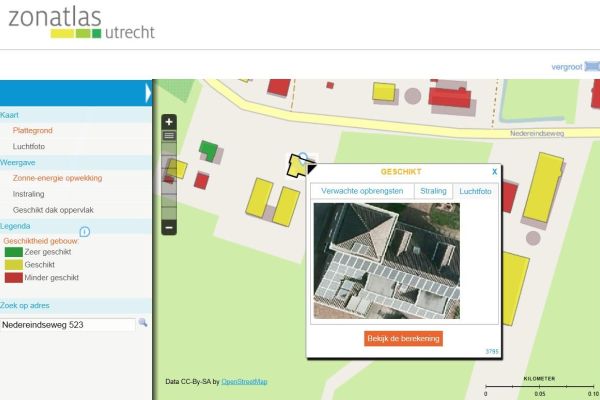The image size is (600, 400).
Task: Select Plattegrond map type
Action: (x=33, y=130)
